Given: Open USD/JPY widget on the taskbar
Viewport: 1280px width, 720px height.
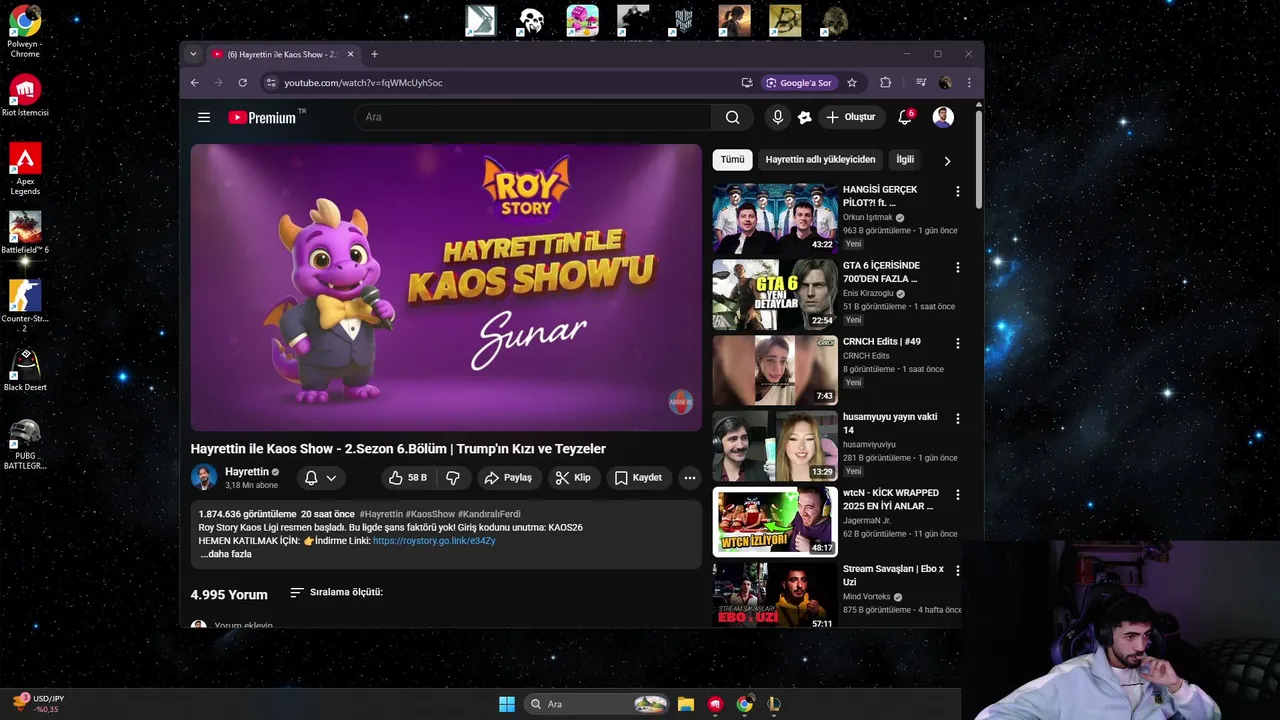Looking at the screenshot, I should [40, 704].
